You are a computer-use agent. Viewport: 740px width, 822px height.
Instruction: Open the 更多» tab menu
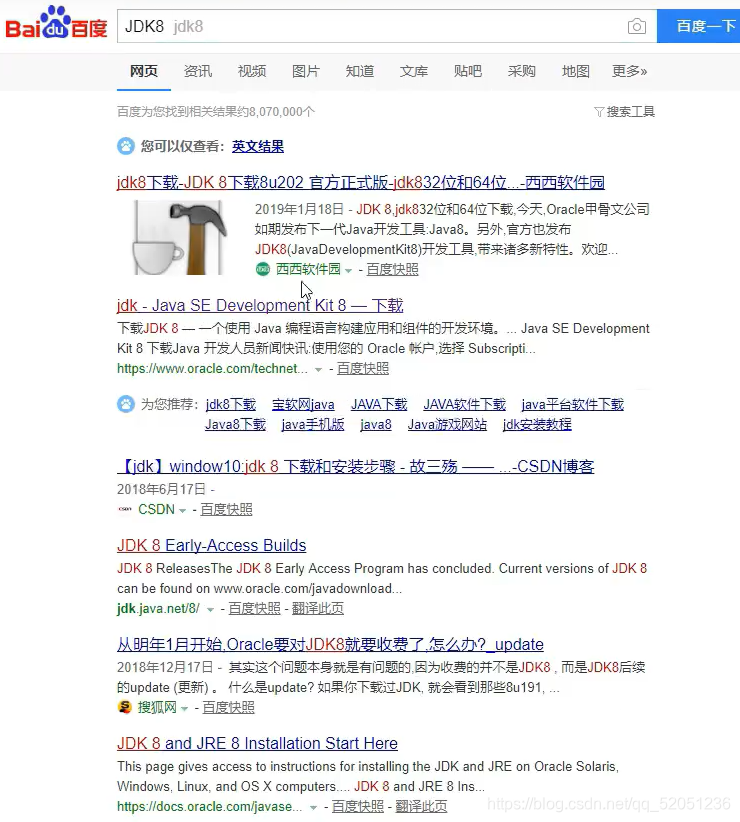[x=629, y=71]
